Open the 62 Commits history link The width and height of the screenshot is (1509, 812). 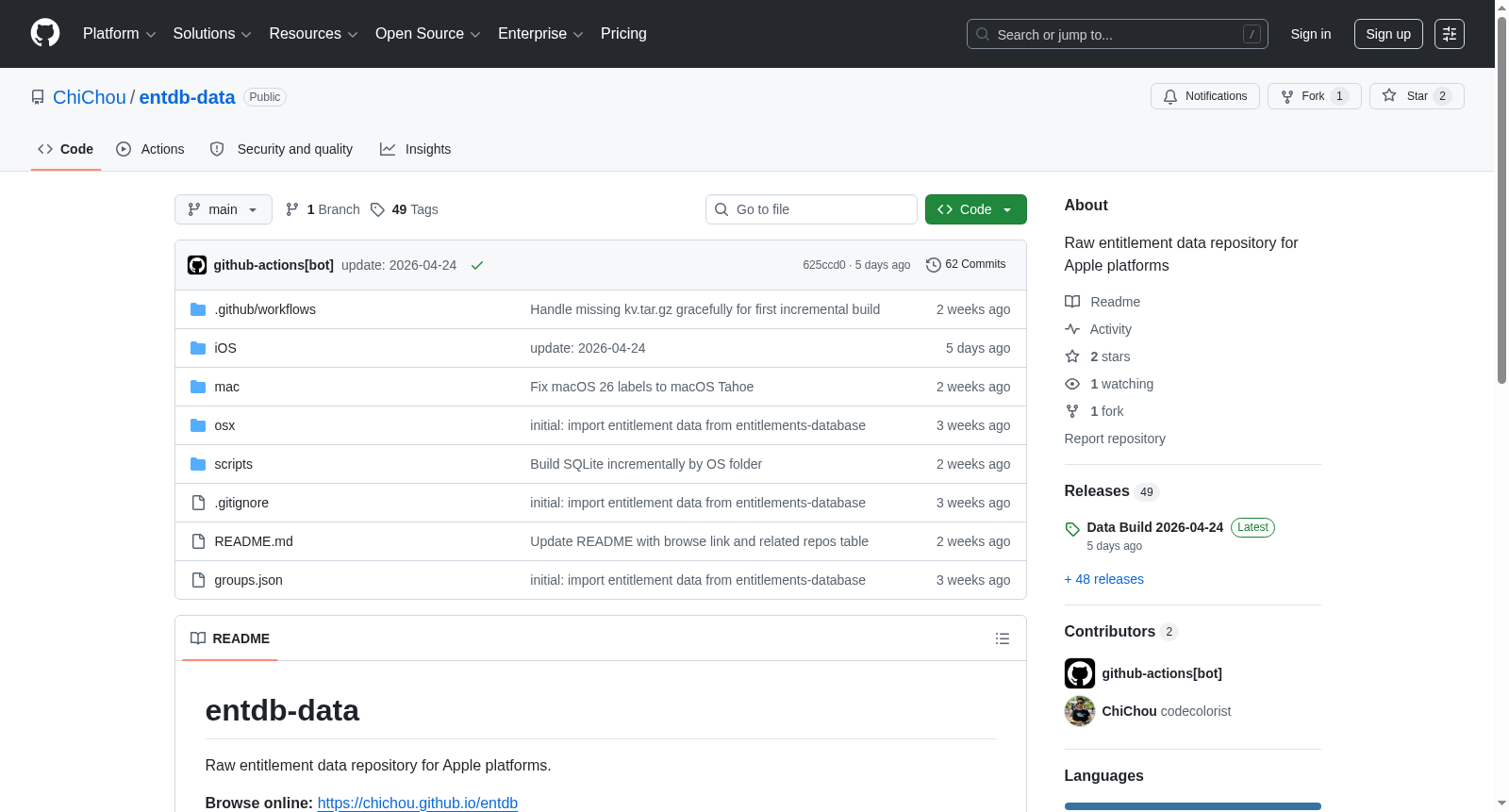tap(967, 265)
